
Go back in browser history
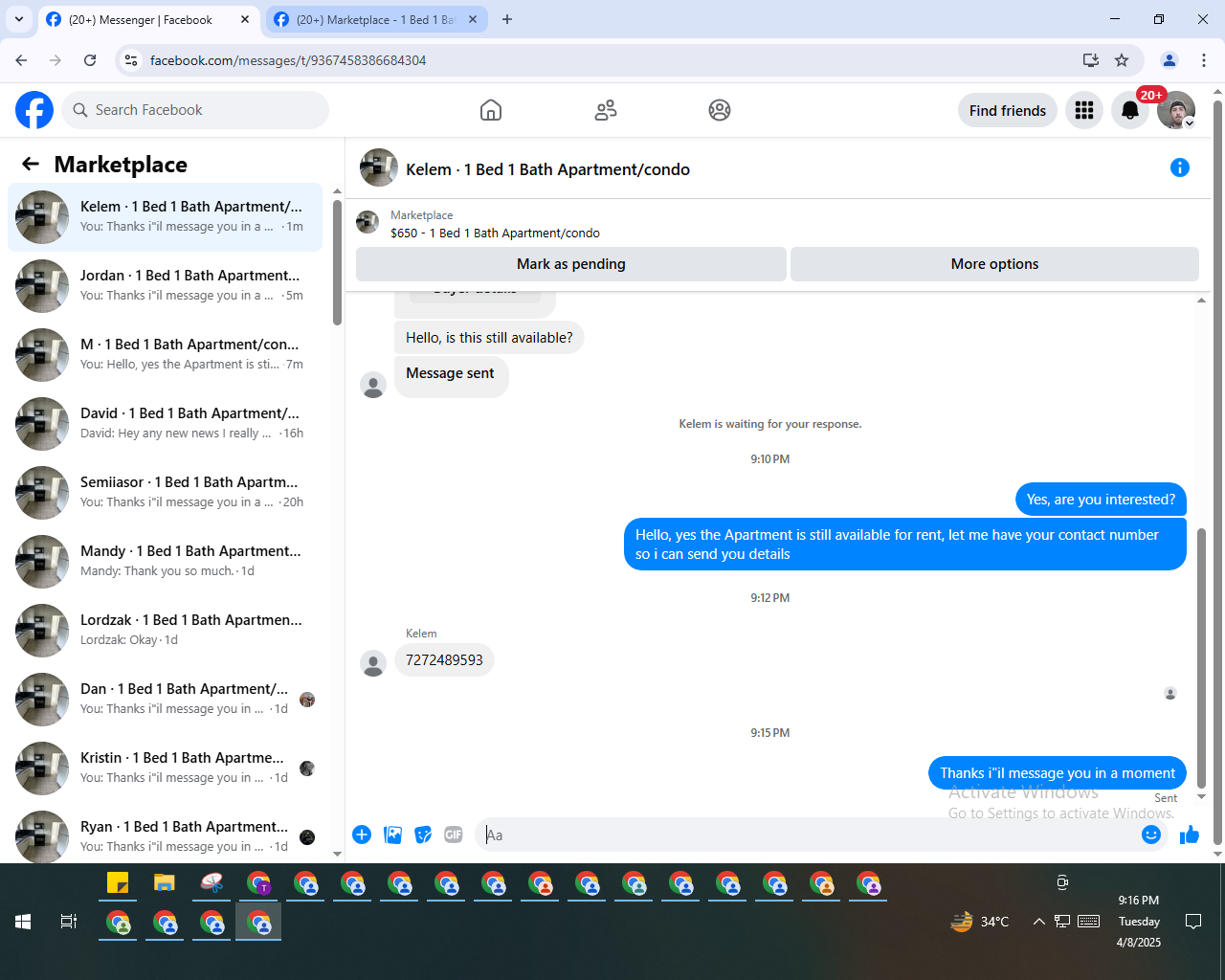click(x=21, y=60)
